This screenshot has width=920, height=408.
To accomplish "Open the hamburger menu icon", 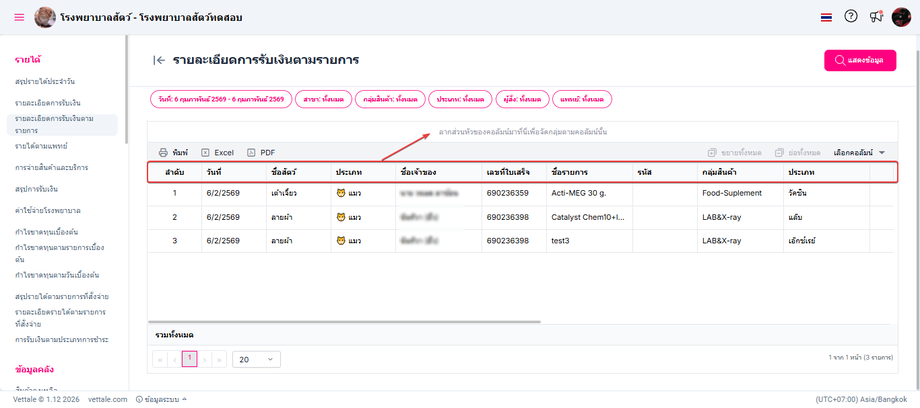I will [x=19, y=17].
